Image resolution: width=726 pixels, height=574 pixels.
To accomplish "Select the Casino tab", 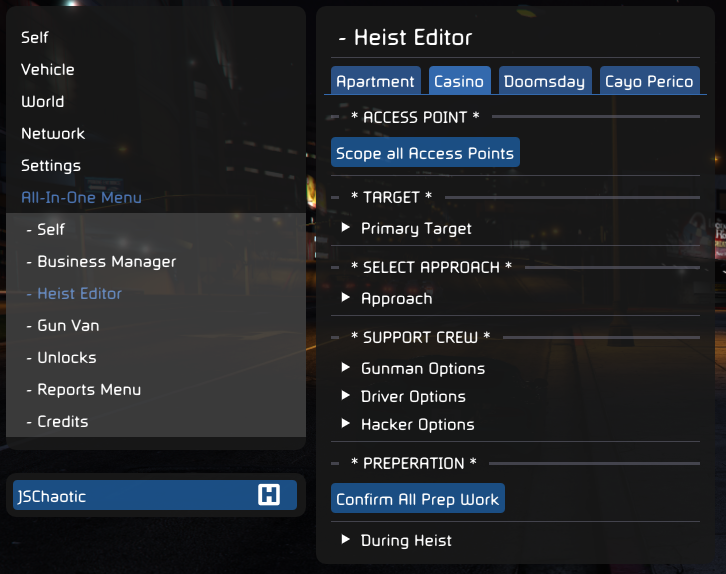I will pyautogui.click(x=459, y=81).
